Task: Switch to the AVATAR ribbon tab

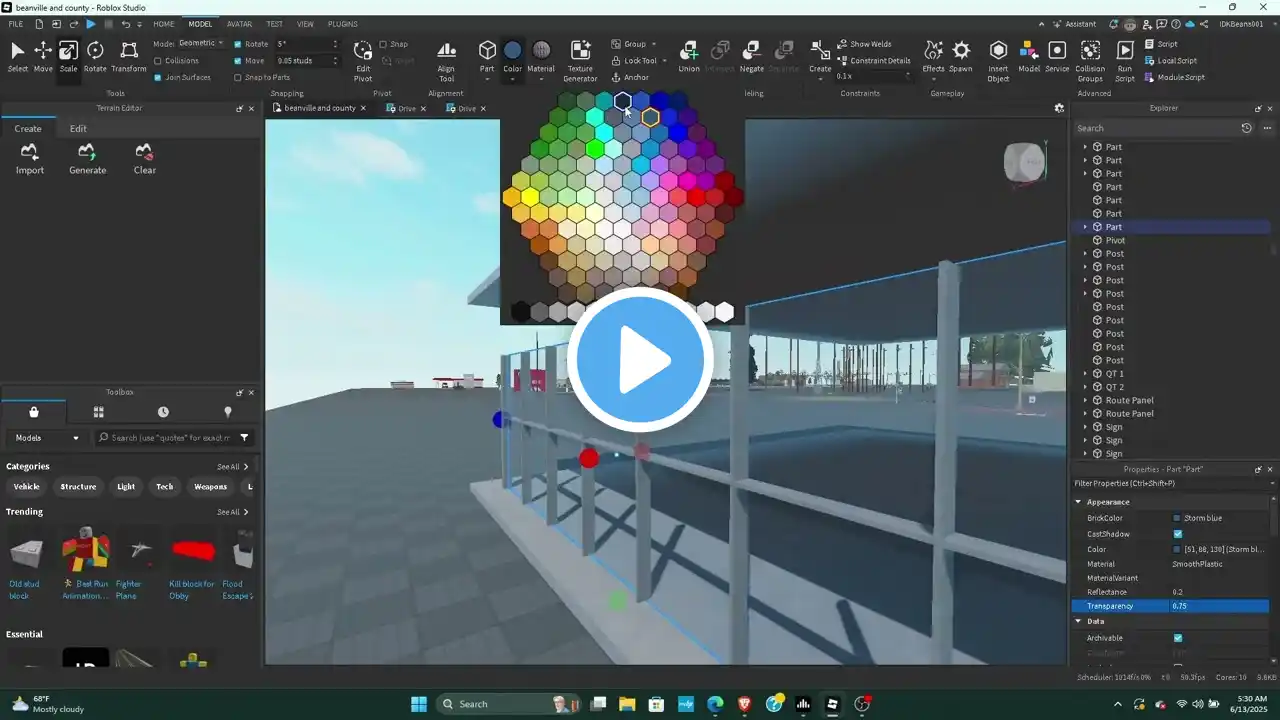Action: (x=239, y=24)
